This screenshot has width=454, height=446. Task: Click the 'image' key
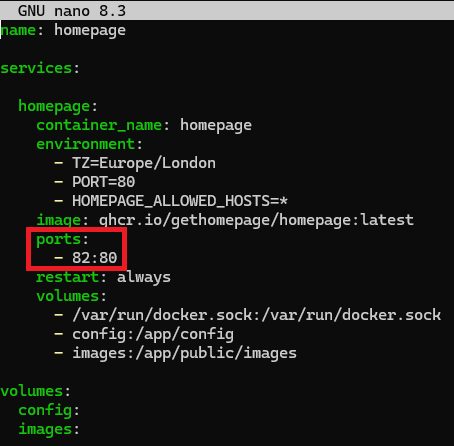[x=59, y=220]
